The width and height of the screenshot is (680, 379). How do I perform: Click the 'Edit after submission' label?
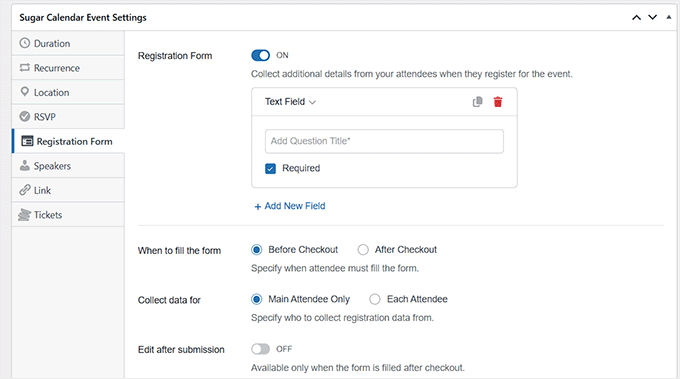tap(181, 350)
